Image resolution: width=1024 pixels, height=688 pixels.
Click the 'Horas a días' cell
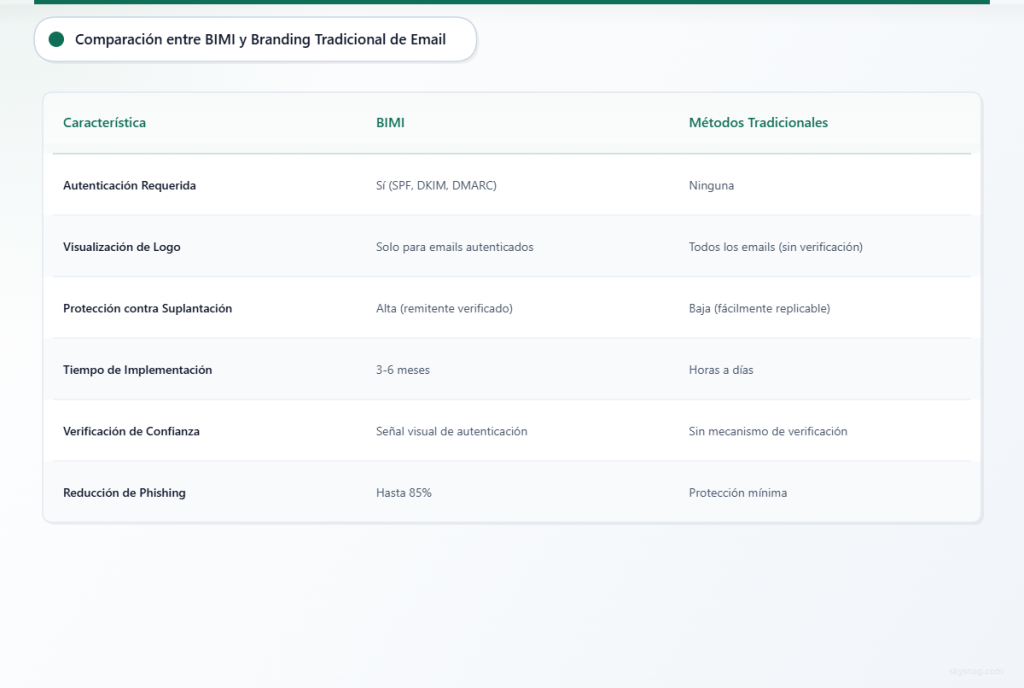pos(720,369)
